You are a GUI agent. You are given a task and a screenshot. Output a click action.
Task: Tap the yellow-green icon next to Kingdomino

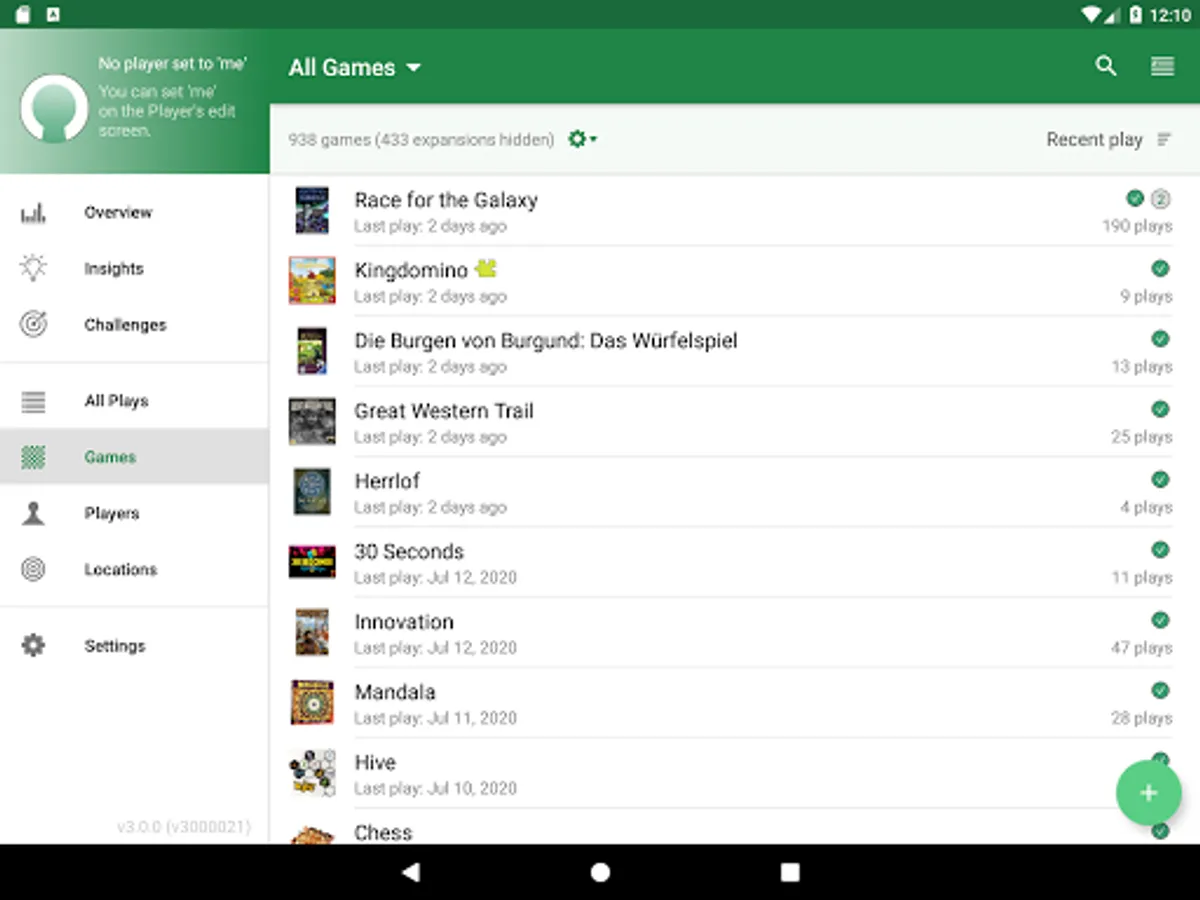(486, 268)
